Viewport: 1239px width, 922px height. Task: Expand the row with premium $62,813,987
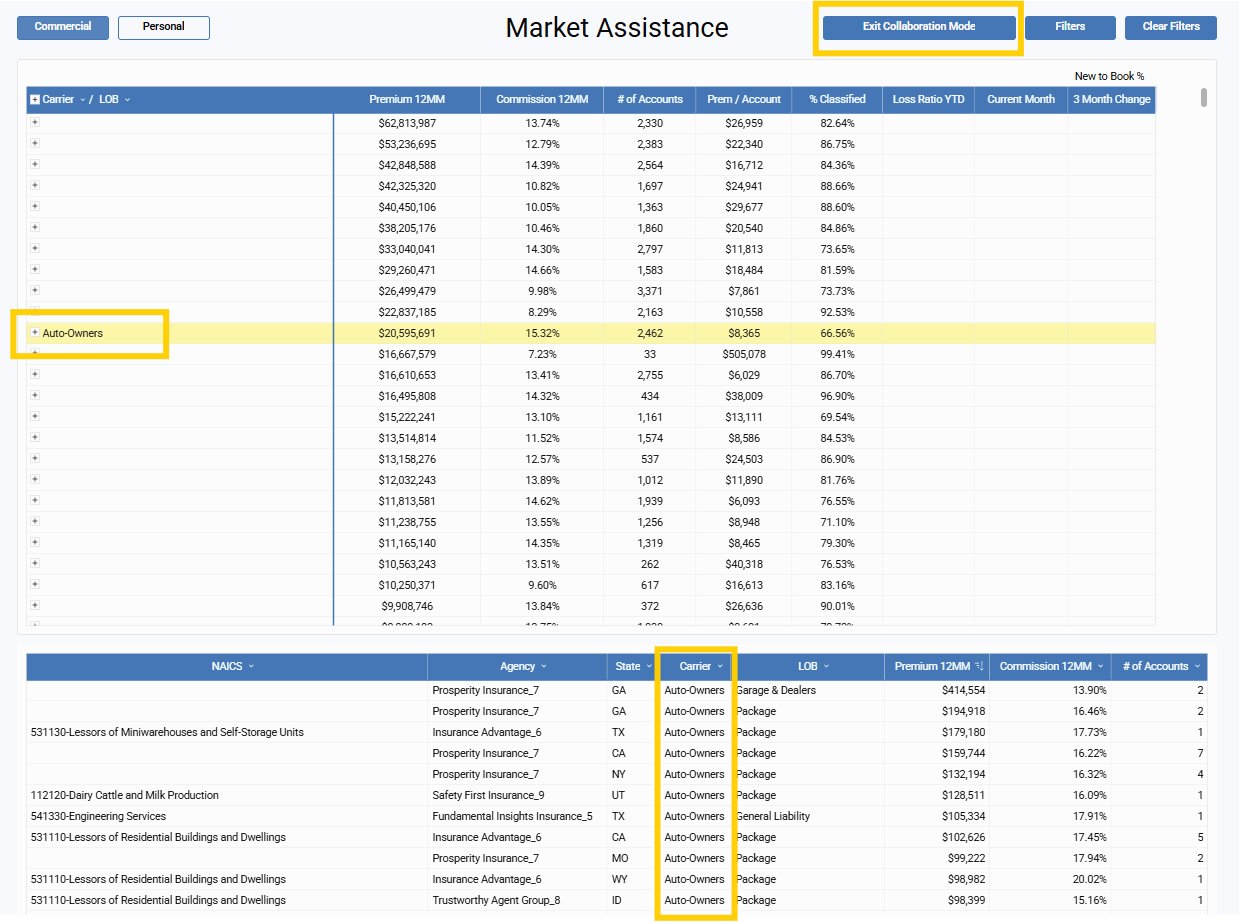pyautogui.click(x=35, y=123)
